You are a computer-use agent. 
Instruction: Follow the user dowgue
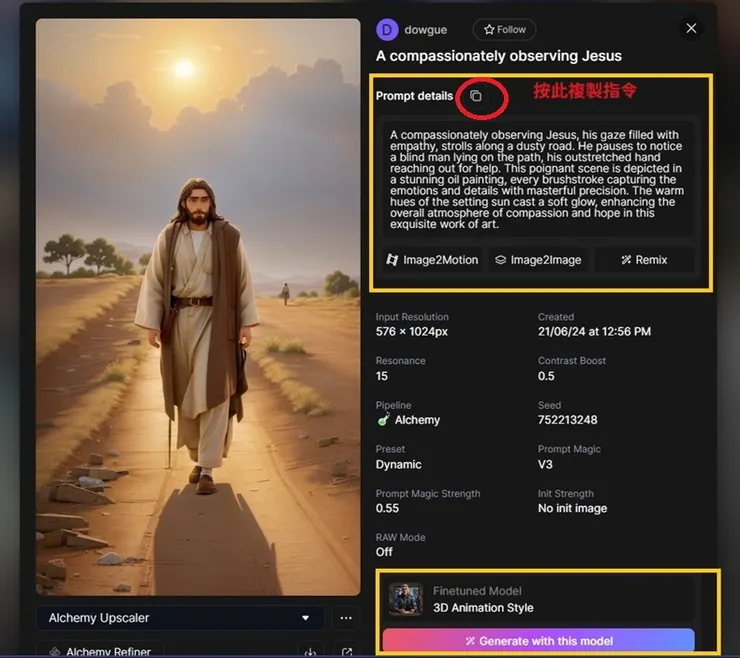504,30
